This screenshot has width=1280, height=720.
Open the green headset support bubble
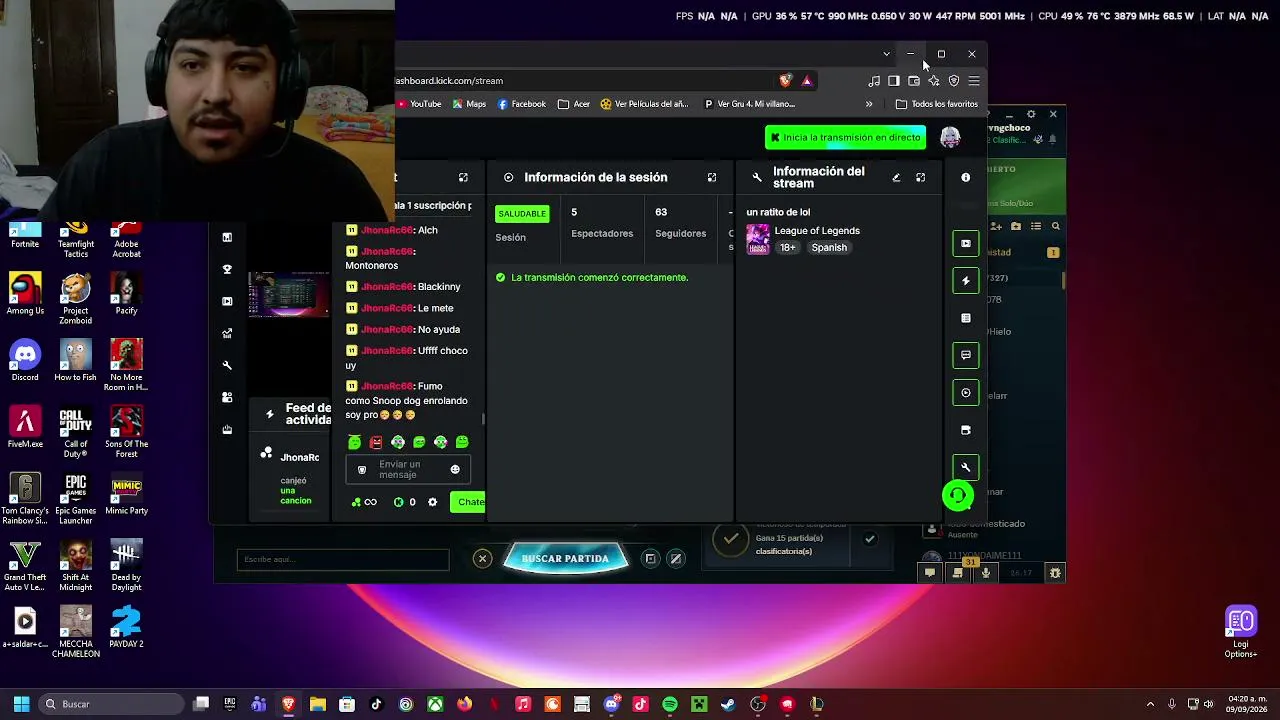coord(958,495)
